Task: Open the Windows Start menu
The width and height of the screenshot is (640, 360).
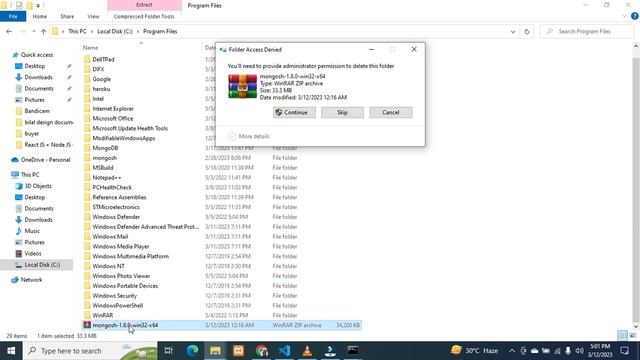Action: (11, 351)
